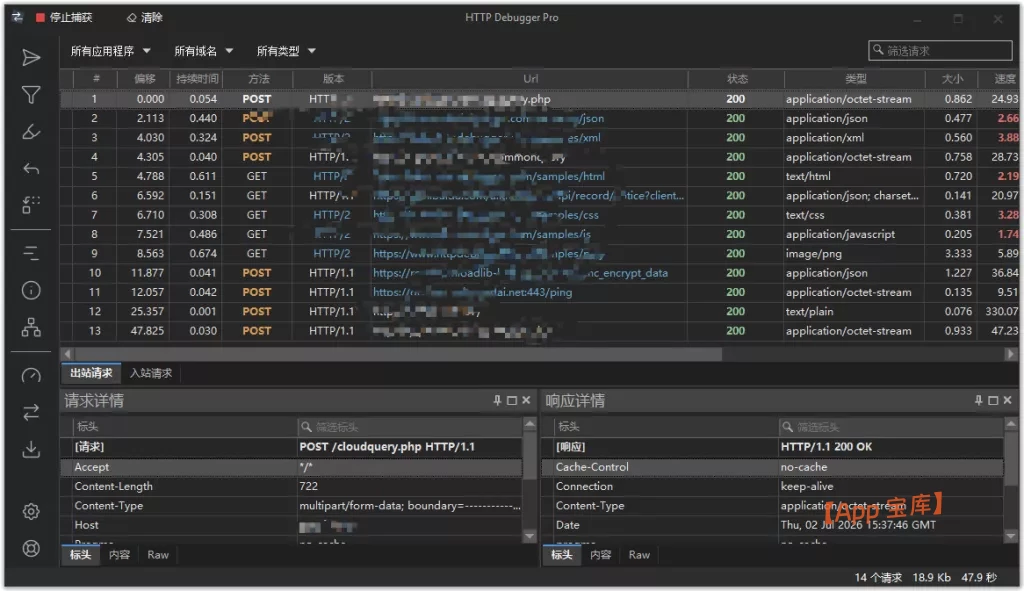Image resolution: width=1024 pixels, height=591 pixels.
Task: Click the horizontal scrollbar of request list
Action: (x=398, y=354)
